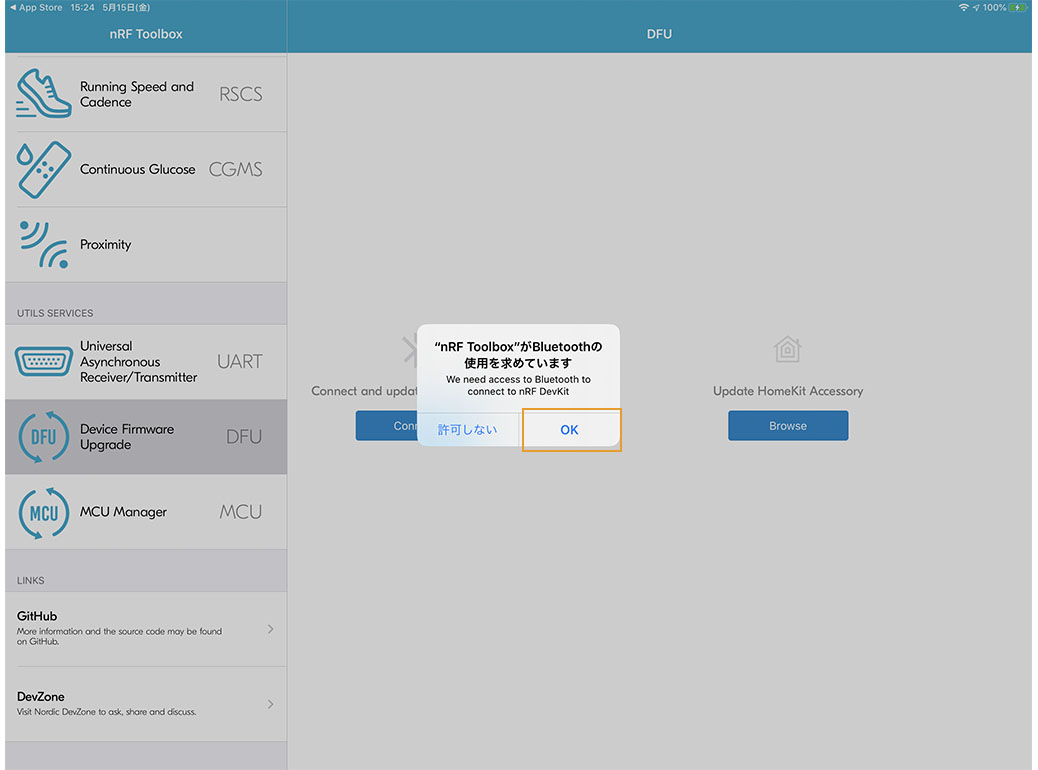Open MCU Manager from the sidebar
The width and height of the screenshot is (1038, 770).
point(146,512)
